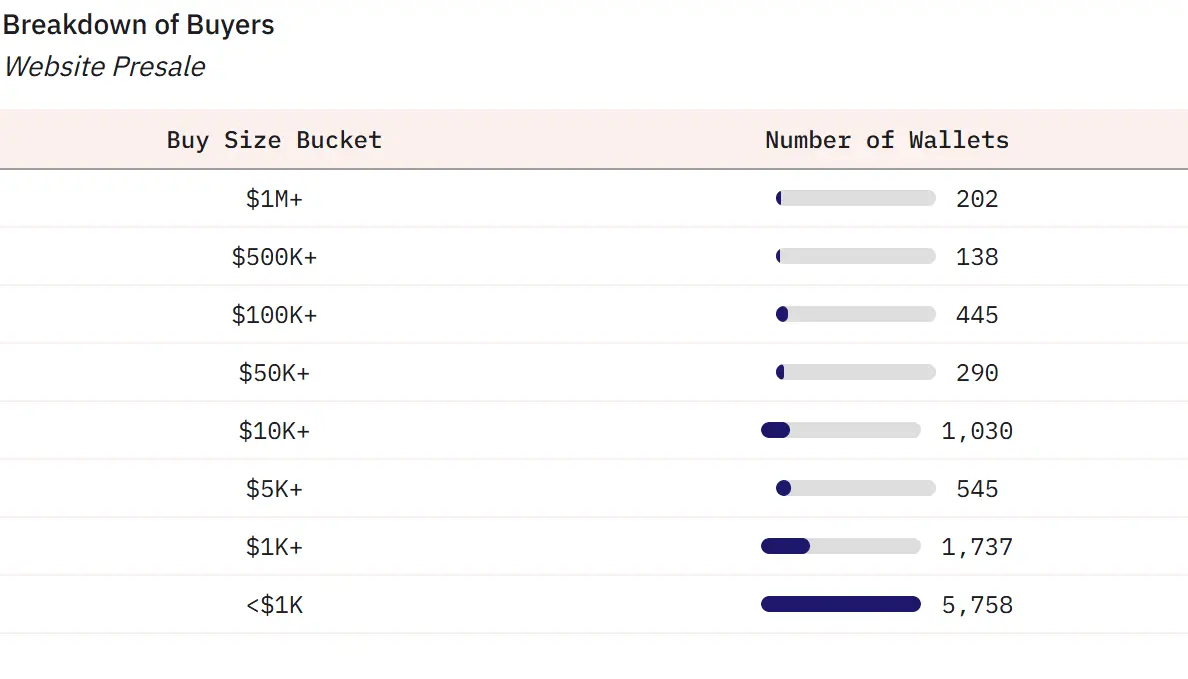Click the wallet count value 138
Screen dimensions: 1188x679
tap(977, 257)
